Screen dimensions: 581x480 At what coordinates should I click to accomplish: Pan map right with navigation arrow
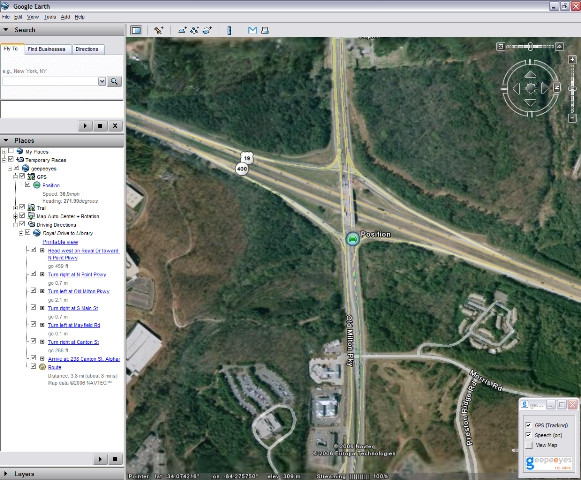544,88
